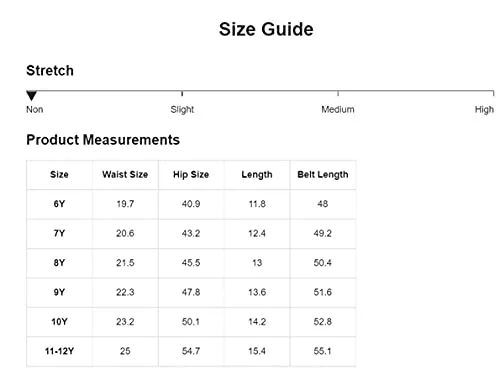The width and height of the screenshot is (500, 375).
Task: Select the 10Y size row label
Action: (59, 322)
